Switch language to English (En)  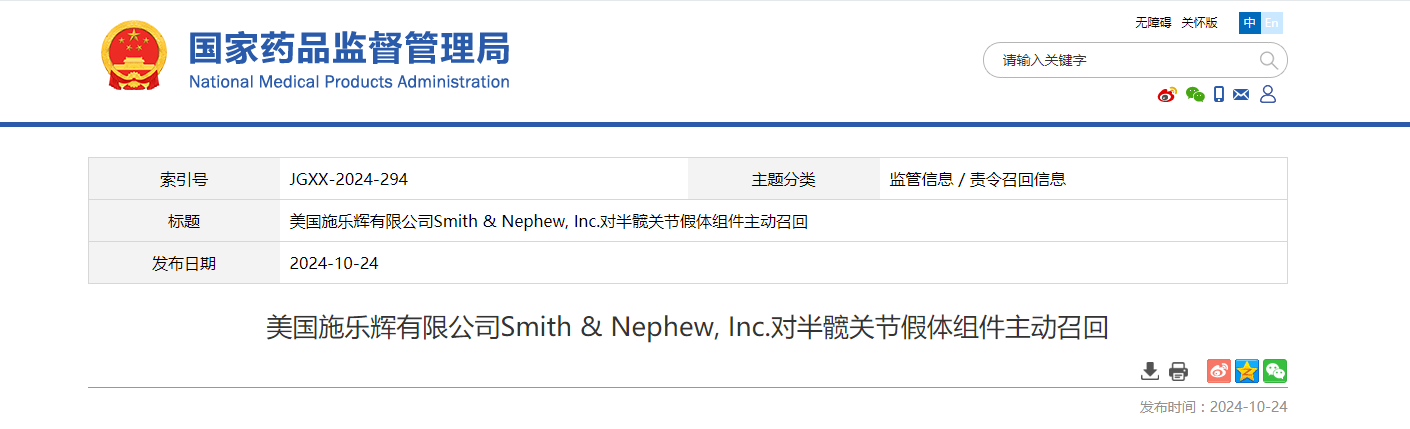tap(1272, 23)
